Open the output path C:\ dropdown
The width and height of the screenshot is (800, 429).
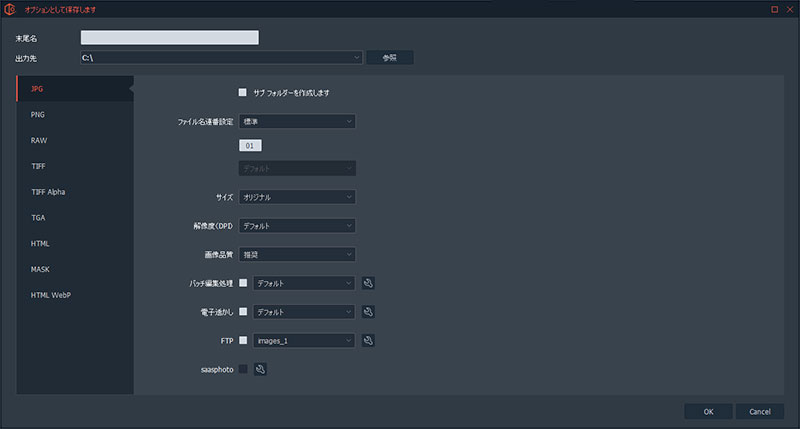pyautogui.click(x=220, y=58)
